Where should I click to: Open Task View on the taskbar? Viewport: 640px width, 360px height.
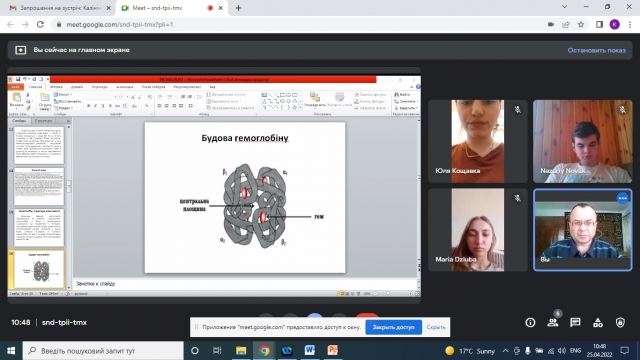pyautogui.click(x=217, y=350)
